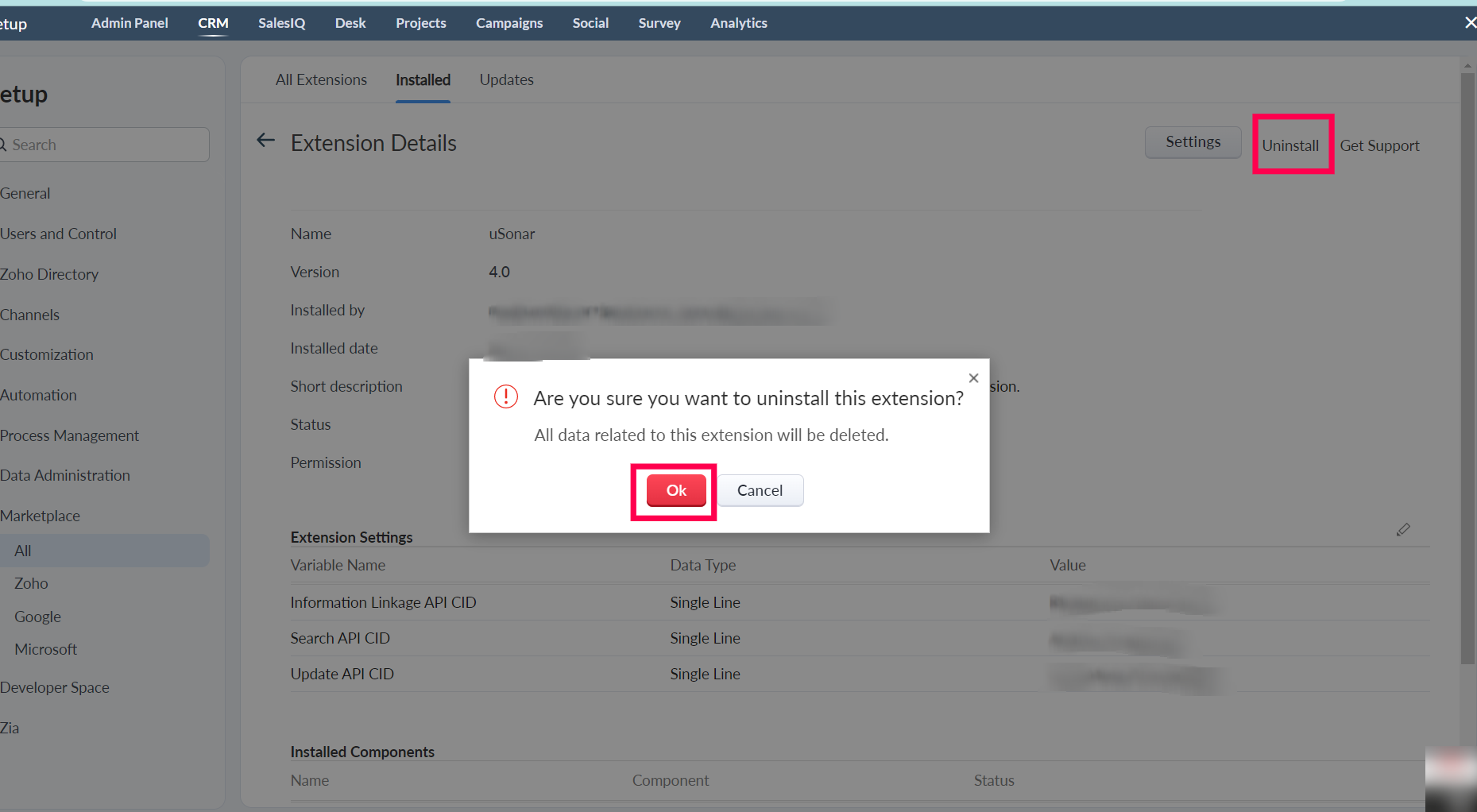Open Get Support link
Screen dimensions: 1477x812
(x=1379, y=145)
